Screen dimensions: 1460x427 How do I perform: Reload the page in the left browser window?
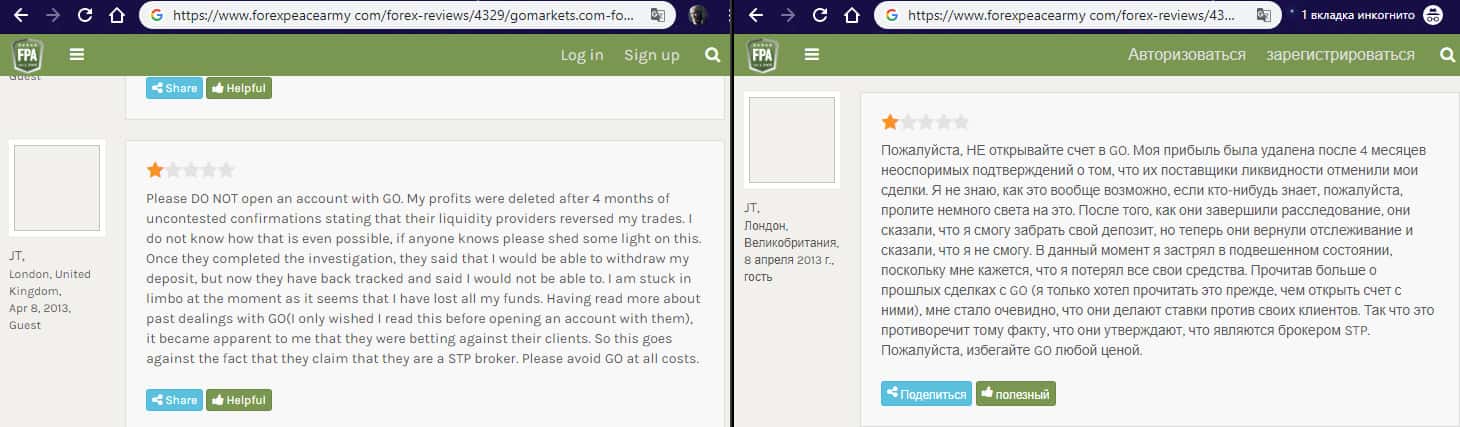pyautogui.click(x=85, y=16)
